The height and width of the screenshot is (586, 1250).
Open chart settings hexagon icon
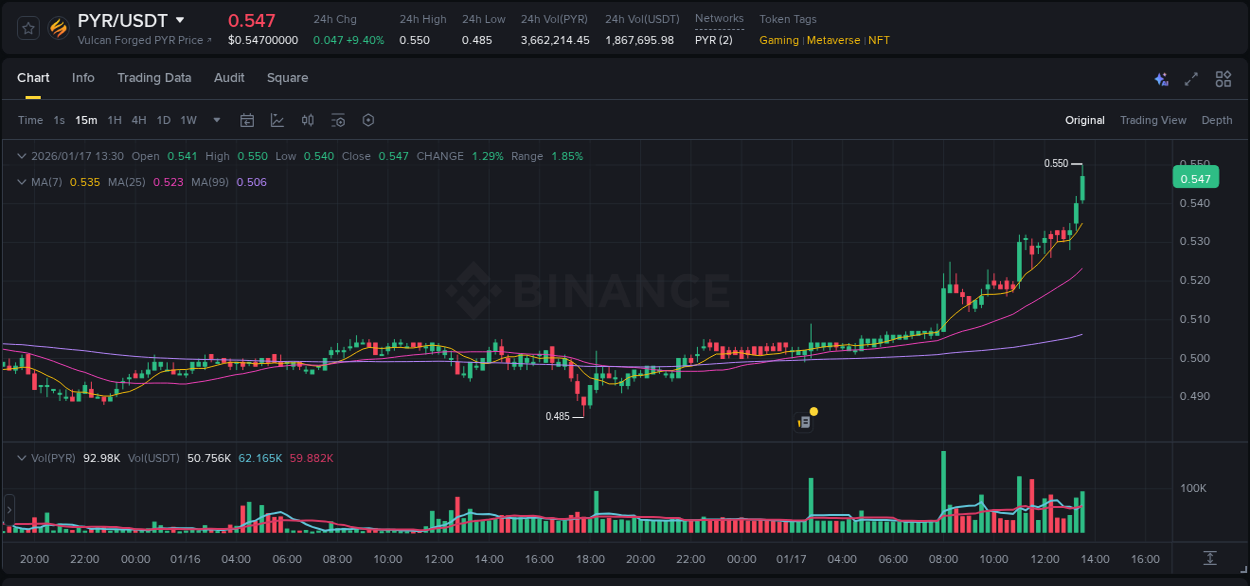(368, 120)
